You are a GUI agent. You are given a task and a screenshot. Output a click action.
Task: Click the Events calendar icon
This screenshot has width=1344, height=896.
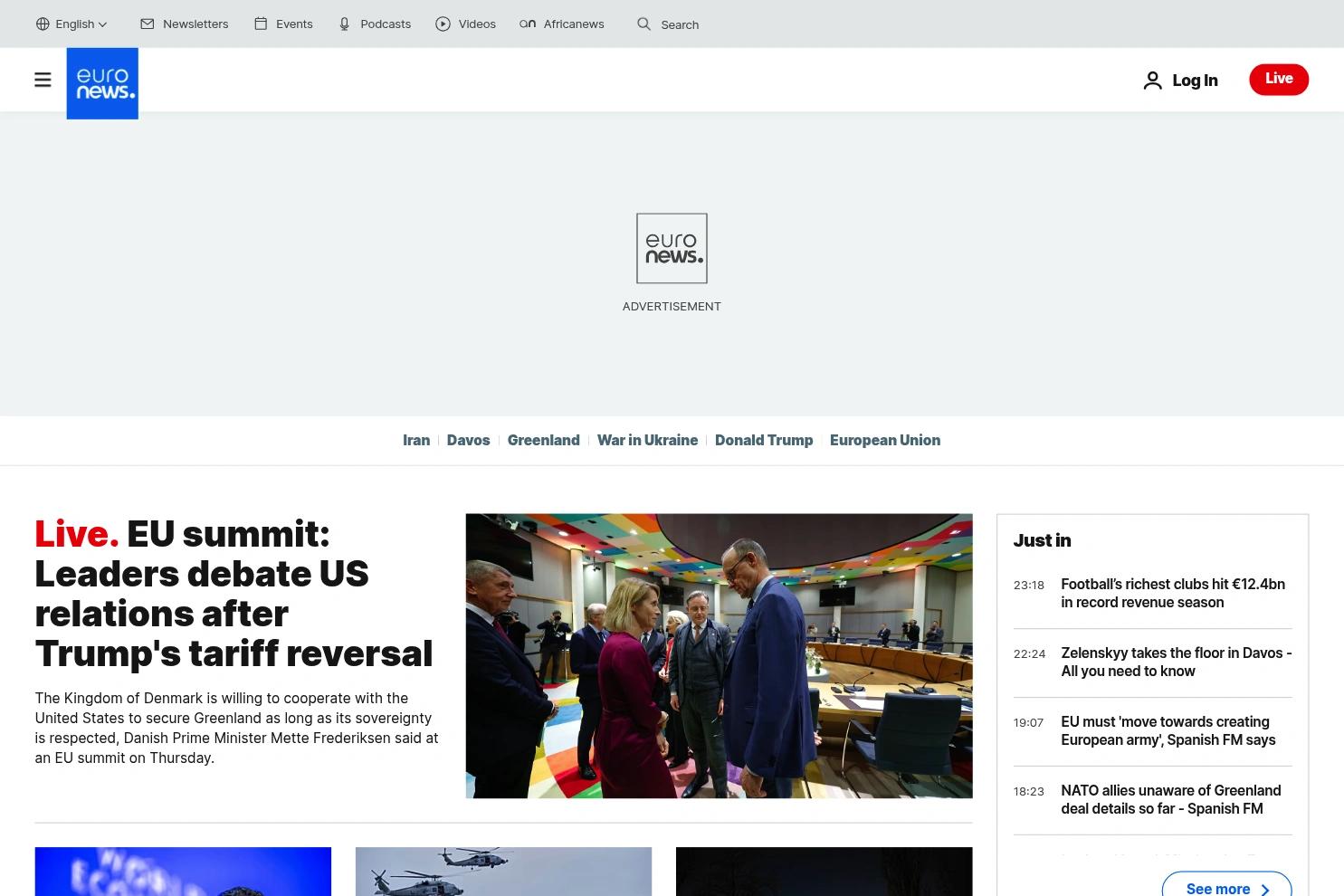pyautogui.click(x=261, y=24)
